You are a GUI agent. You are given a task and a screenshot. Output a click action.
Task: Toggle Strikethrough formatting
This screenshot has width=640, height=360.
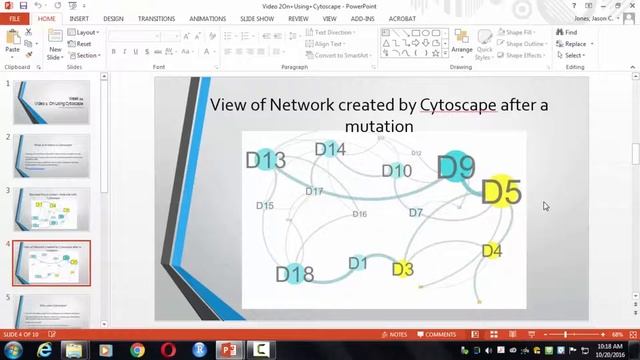click(158, 51)
